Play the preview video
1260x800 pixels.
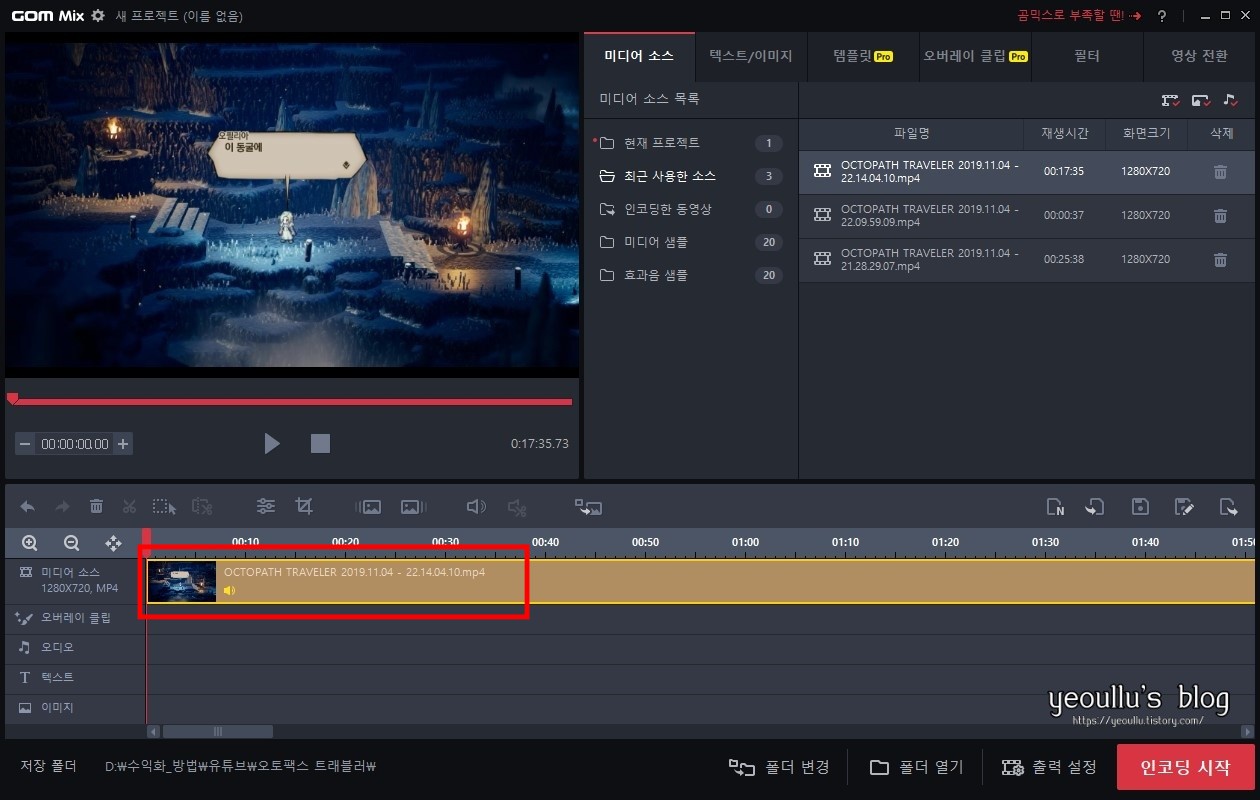[272, 443]
